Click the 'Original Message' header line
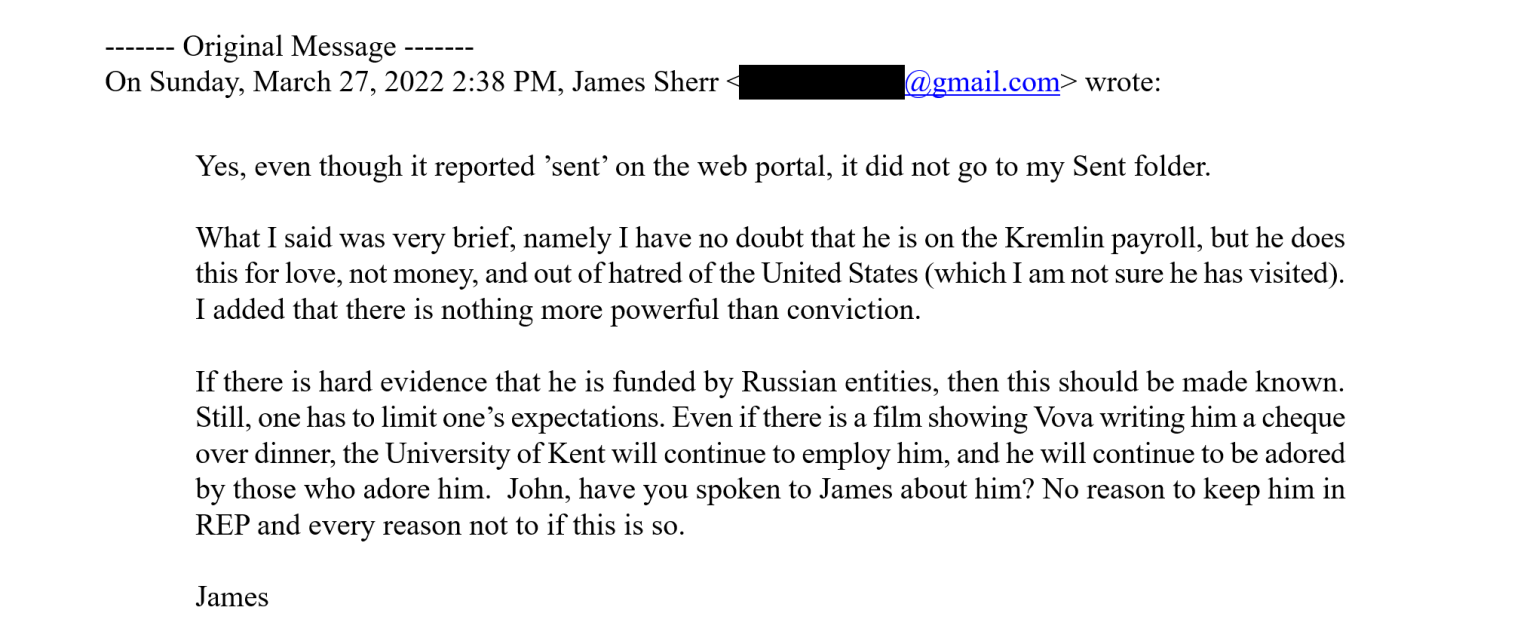This screenshot has height=641, width=1536. point(289,47)
